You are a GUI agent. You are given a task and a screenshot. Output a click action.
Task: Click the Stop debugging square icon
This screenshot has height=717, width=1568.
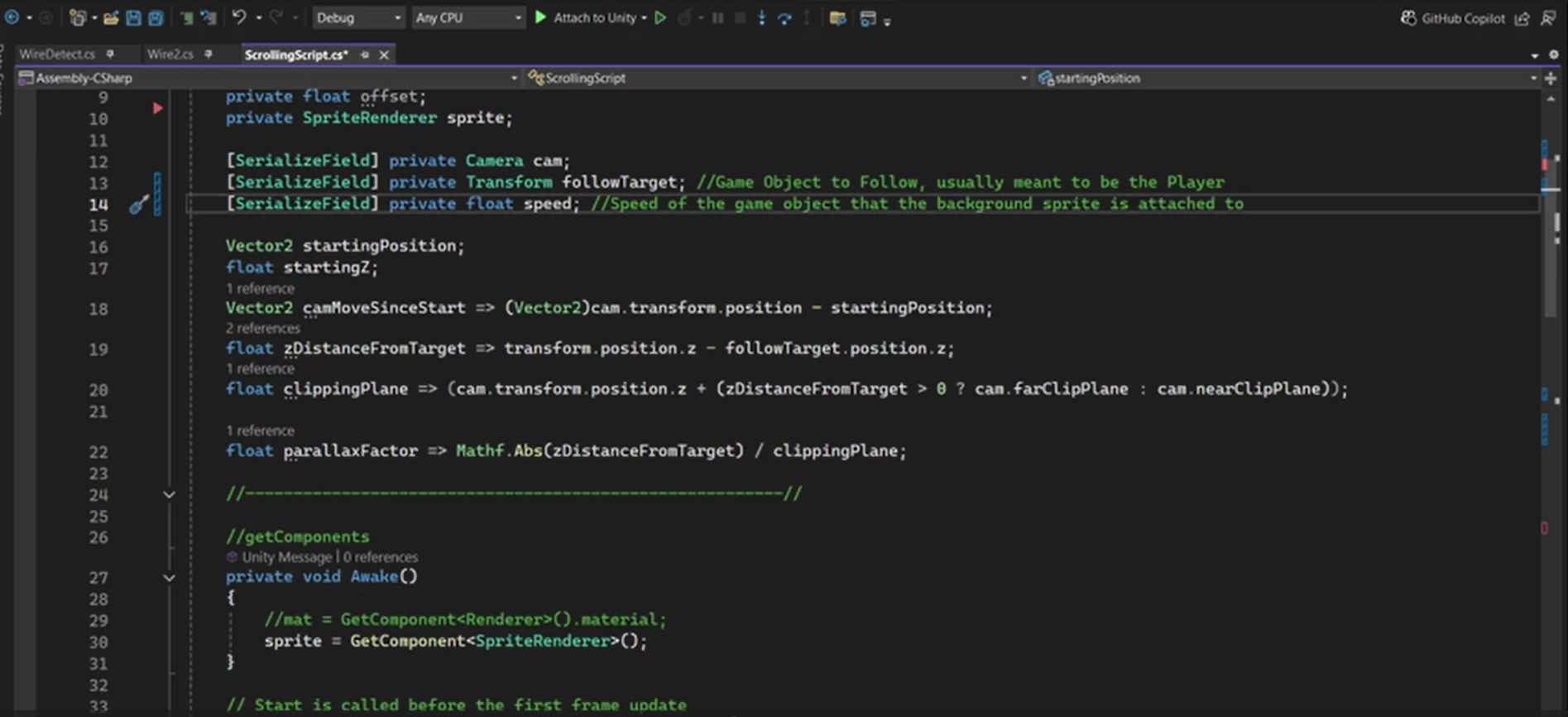740,17
